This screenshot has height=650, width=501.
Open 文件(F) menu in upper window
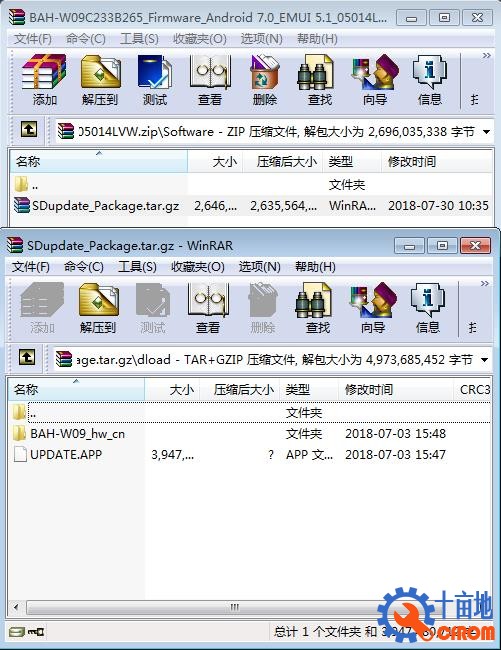point(33,39)
